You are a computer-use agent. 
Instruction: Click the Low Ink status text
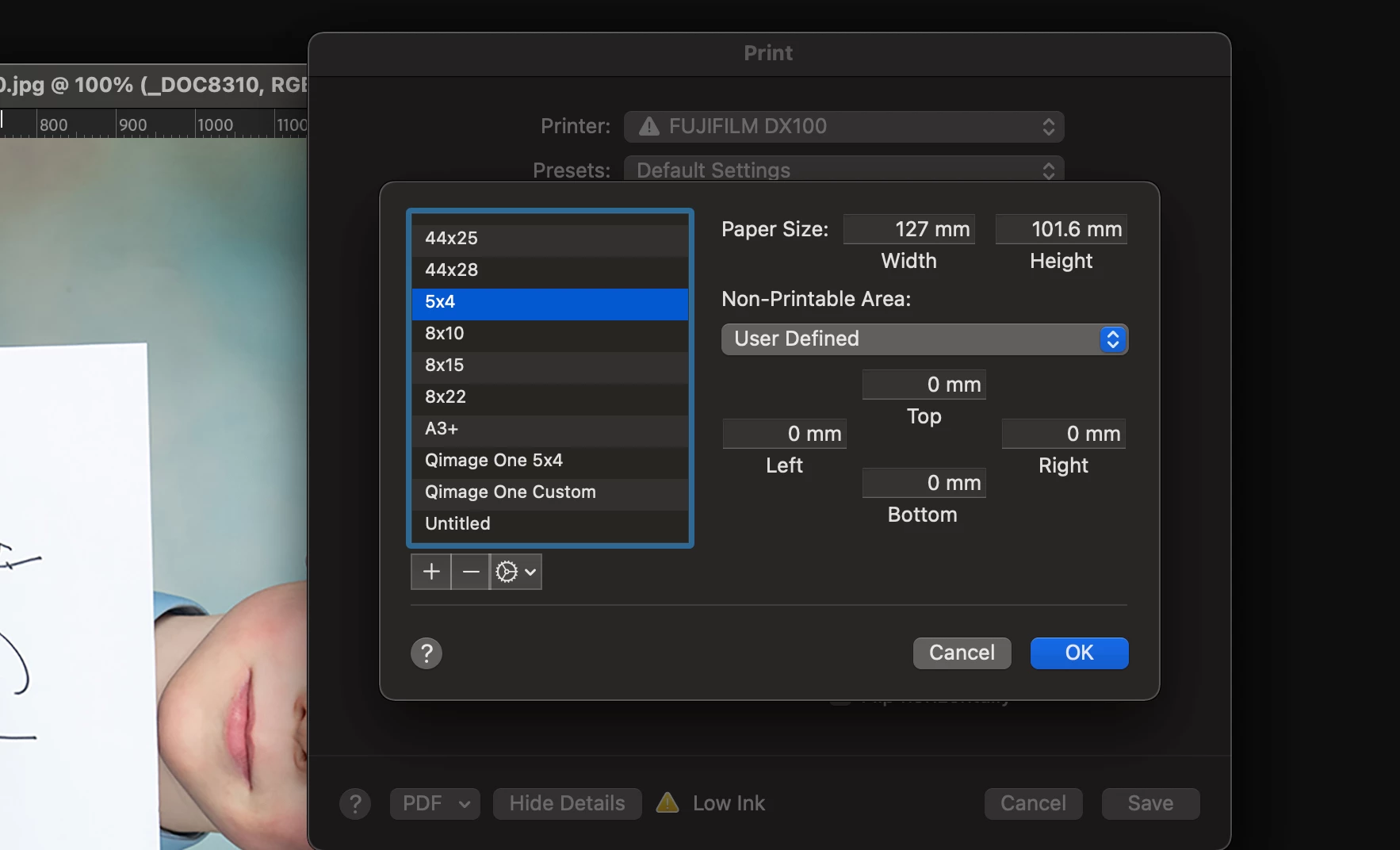[729, 803]
